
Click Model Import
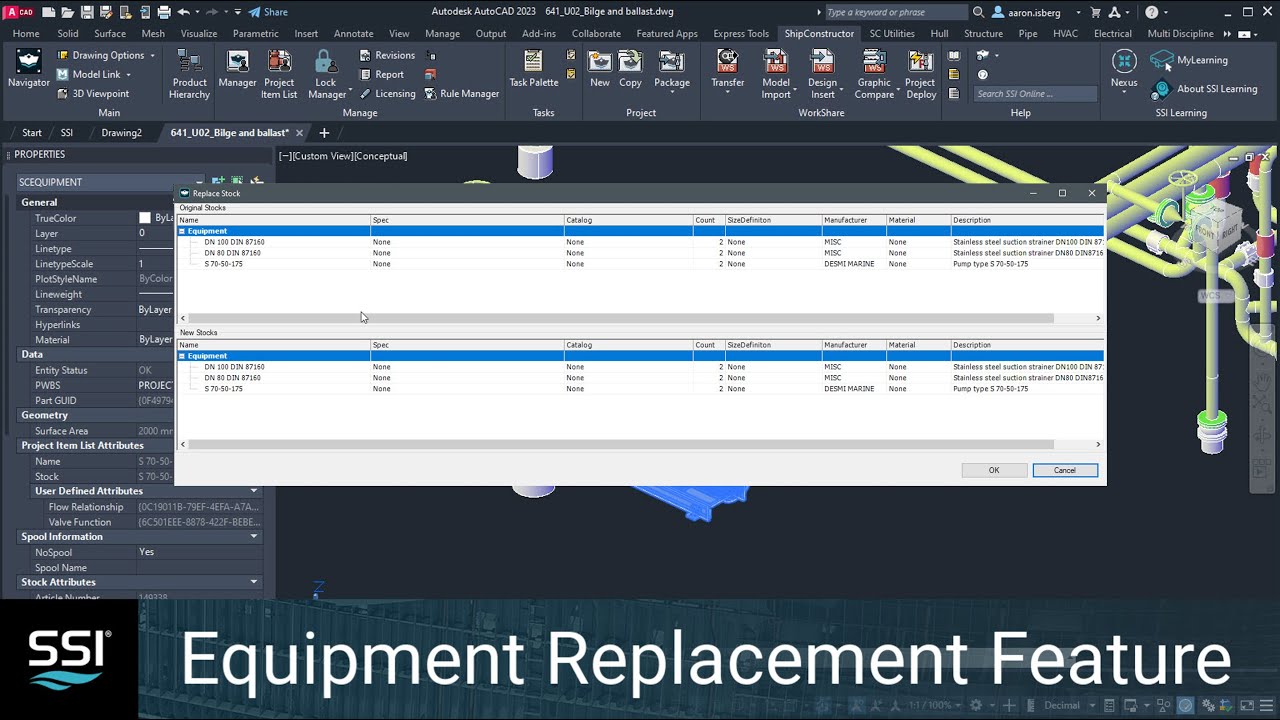tap(776, 72)
